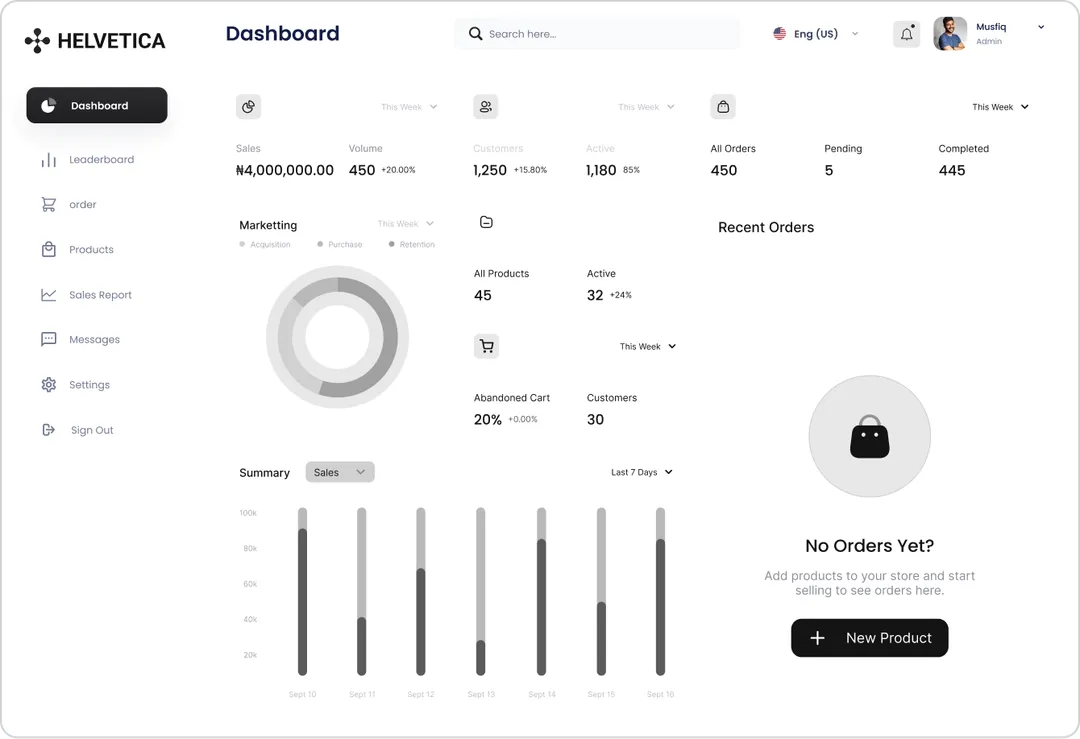The height and width of the screenshot is (739, 1080).
Task: Open the Eng (US) language dropdown
Action: pyautogui.click(x=816, y=34)
